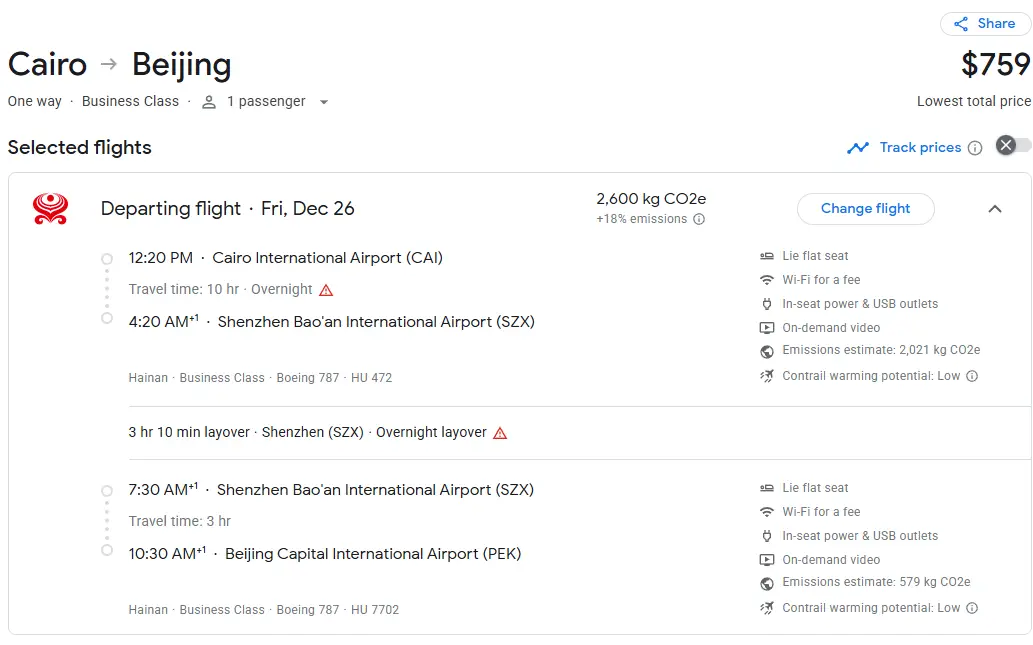The image size is (1033, 645).
Task: Click the Track prices link text
Action: pos(920,147)
